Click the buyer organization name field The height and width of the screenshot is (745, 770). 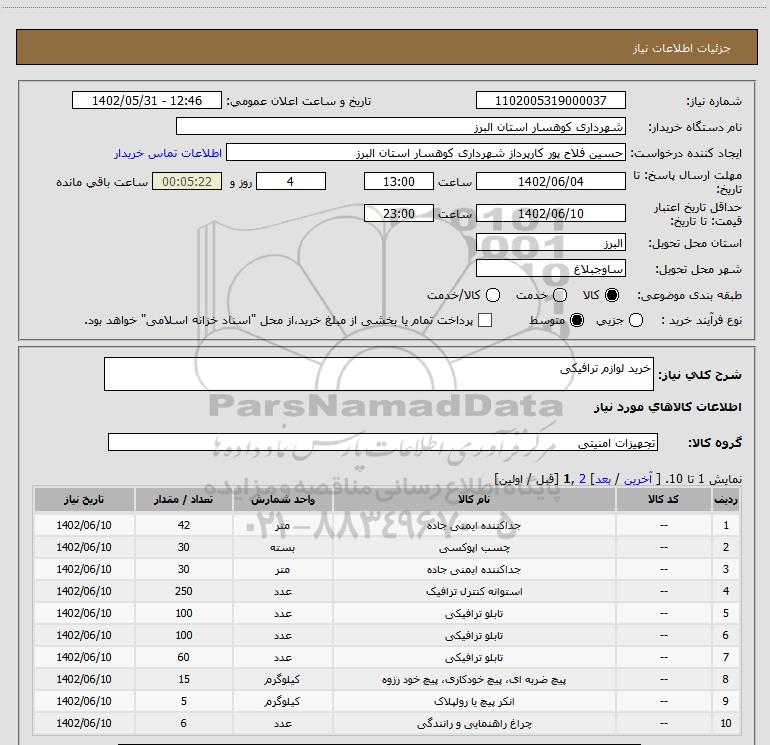(401, 126)
